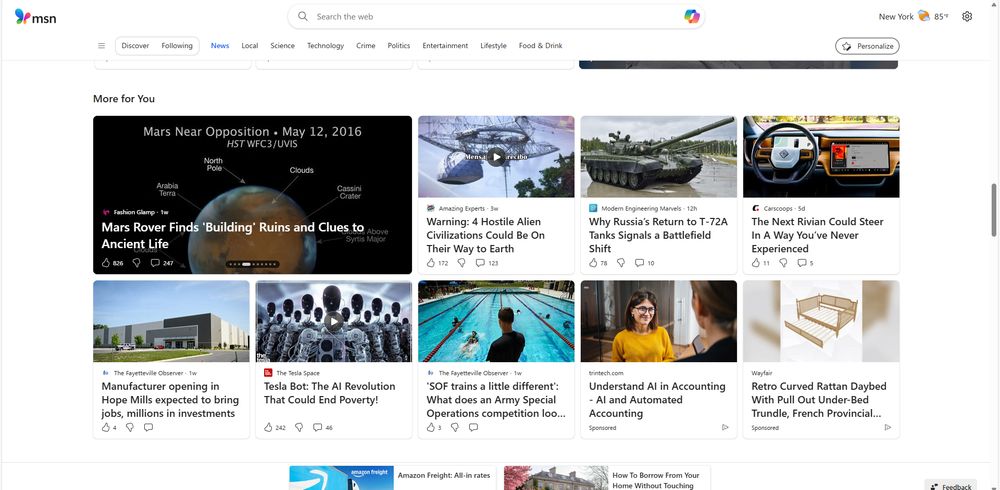Image resolution: width=1000 pixels, height=490 pixels.
Task: Select the News tab
Action: [x=220, y=46]
